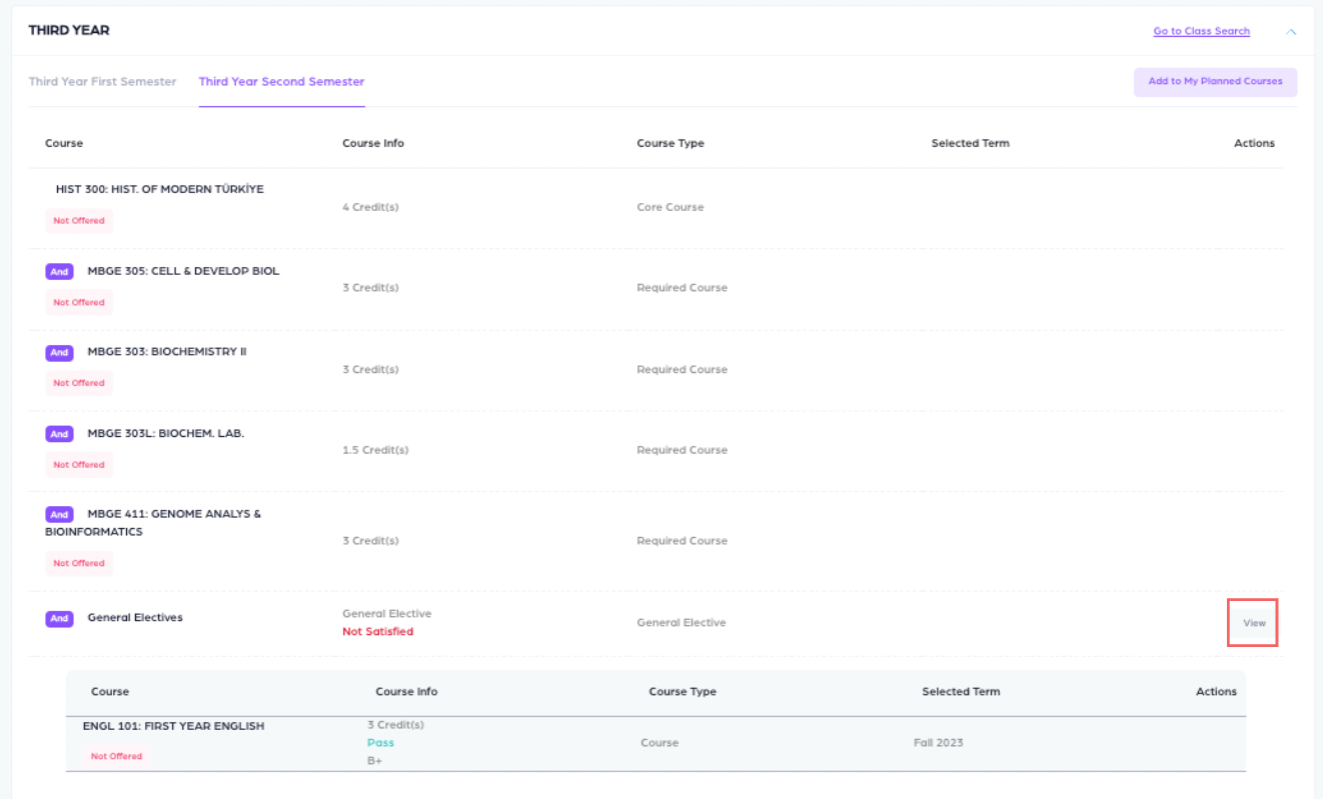Click MBGE 303L: Biochem. Lab. course title
1323x799 pixels.
166,434
